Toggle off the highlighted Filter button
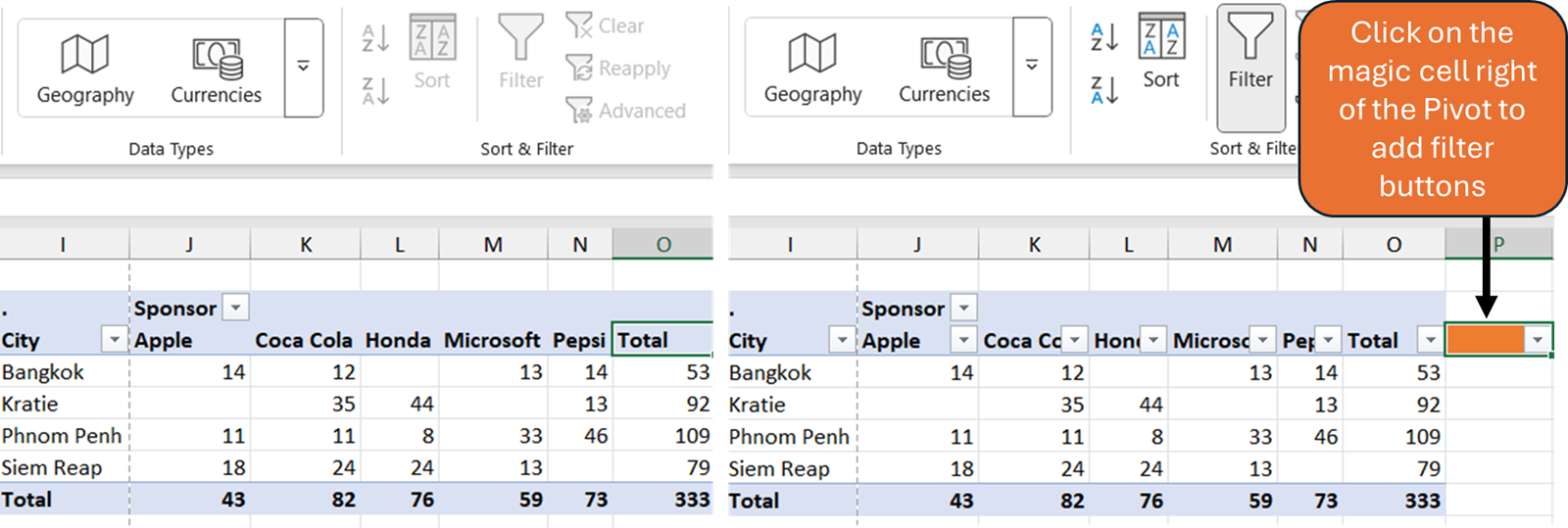Viewport: 1568px width, 528px height. click(x=1250, y=67)
